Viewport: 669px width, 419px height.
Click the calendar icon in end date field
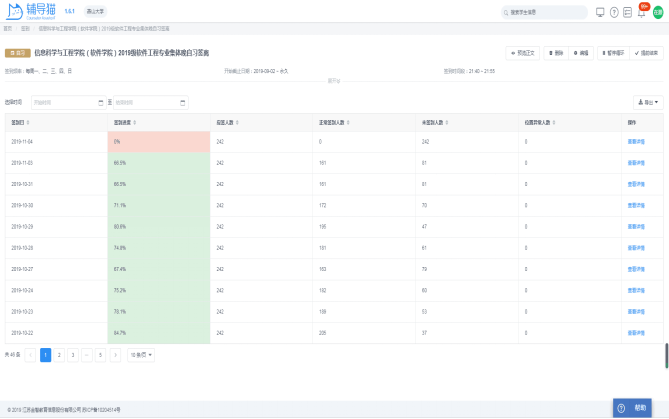pos(180,102)
